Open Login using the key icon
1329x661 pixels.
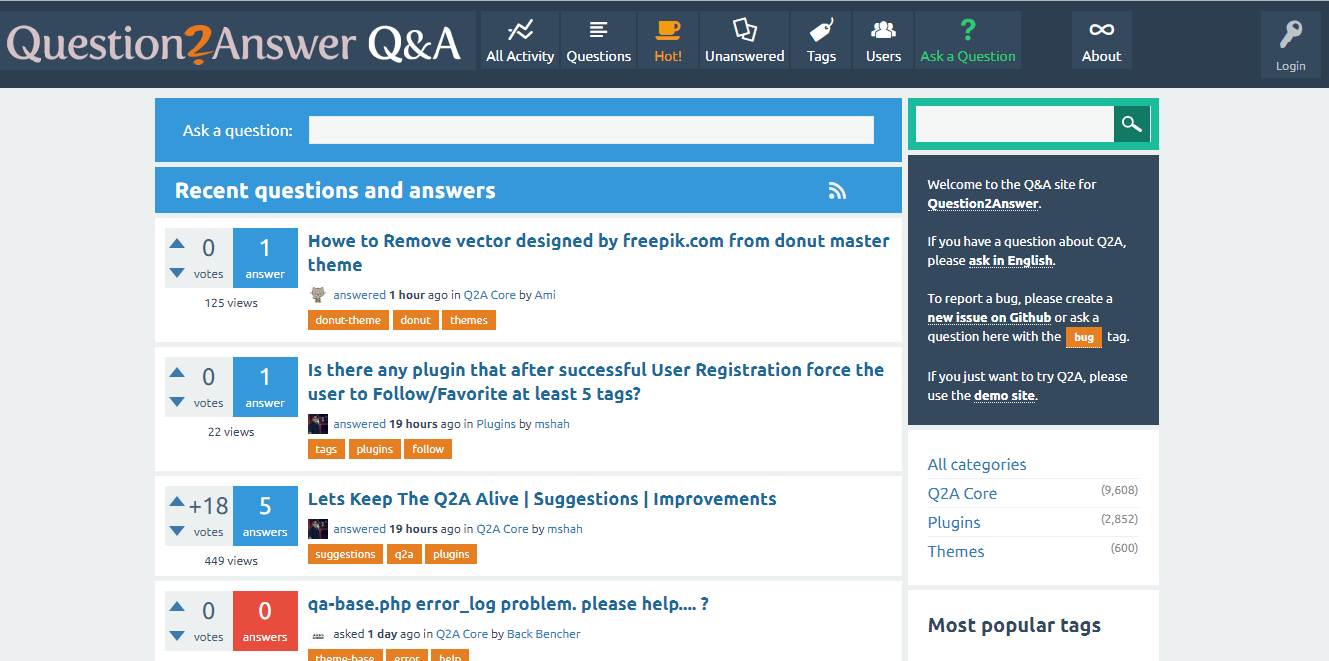(1290, 30)
